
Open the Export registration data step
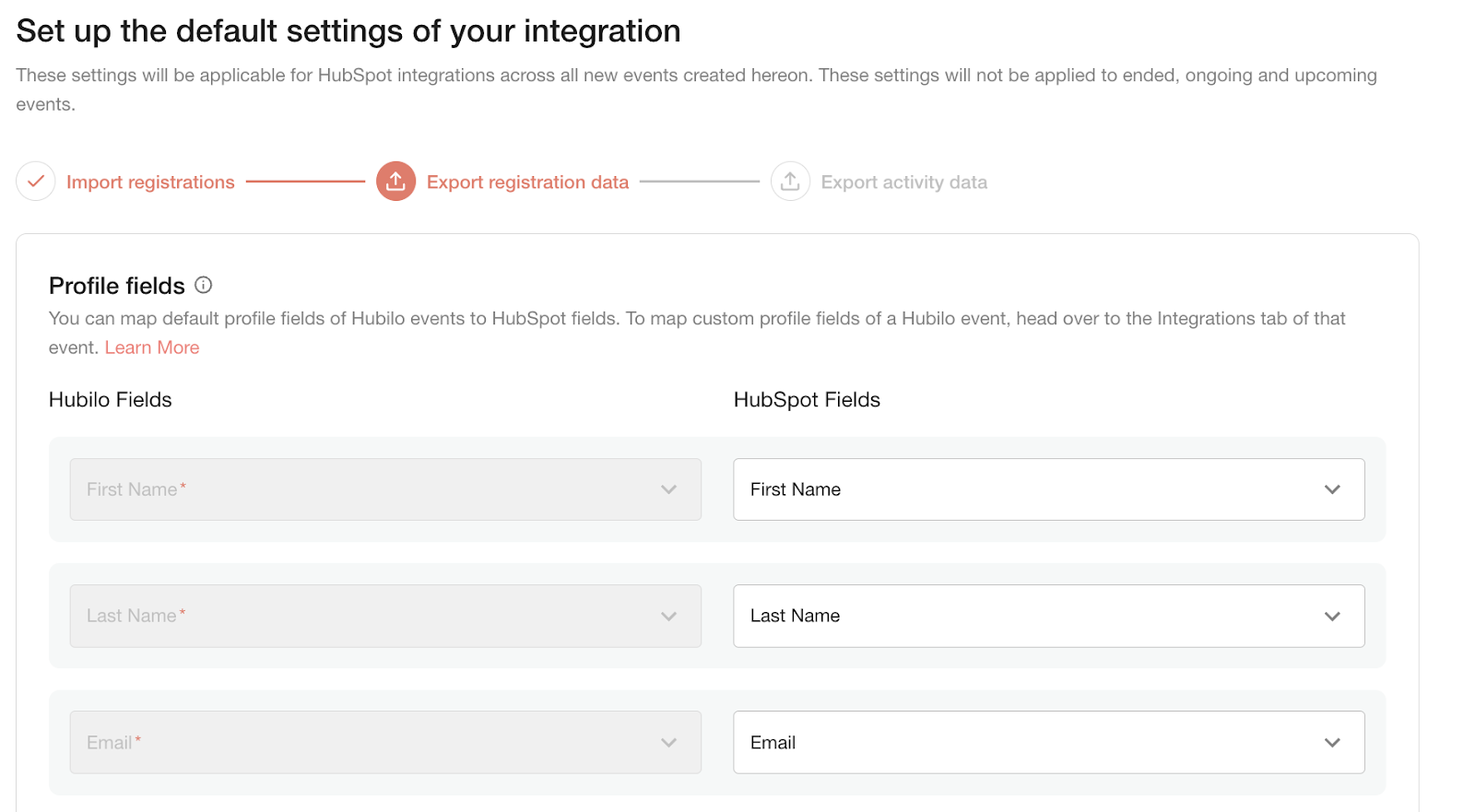(x=527, y=182)
